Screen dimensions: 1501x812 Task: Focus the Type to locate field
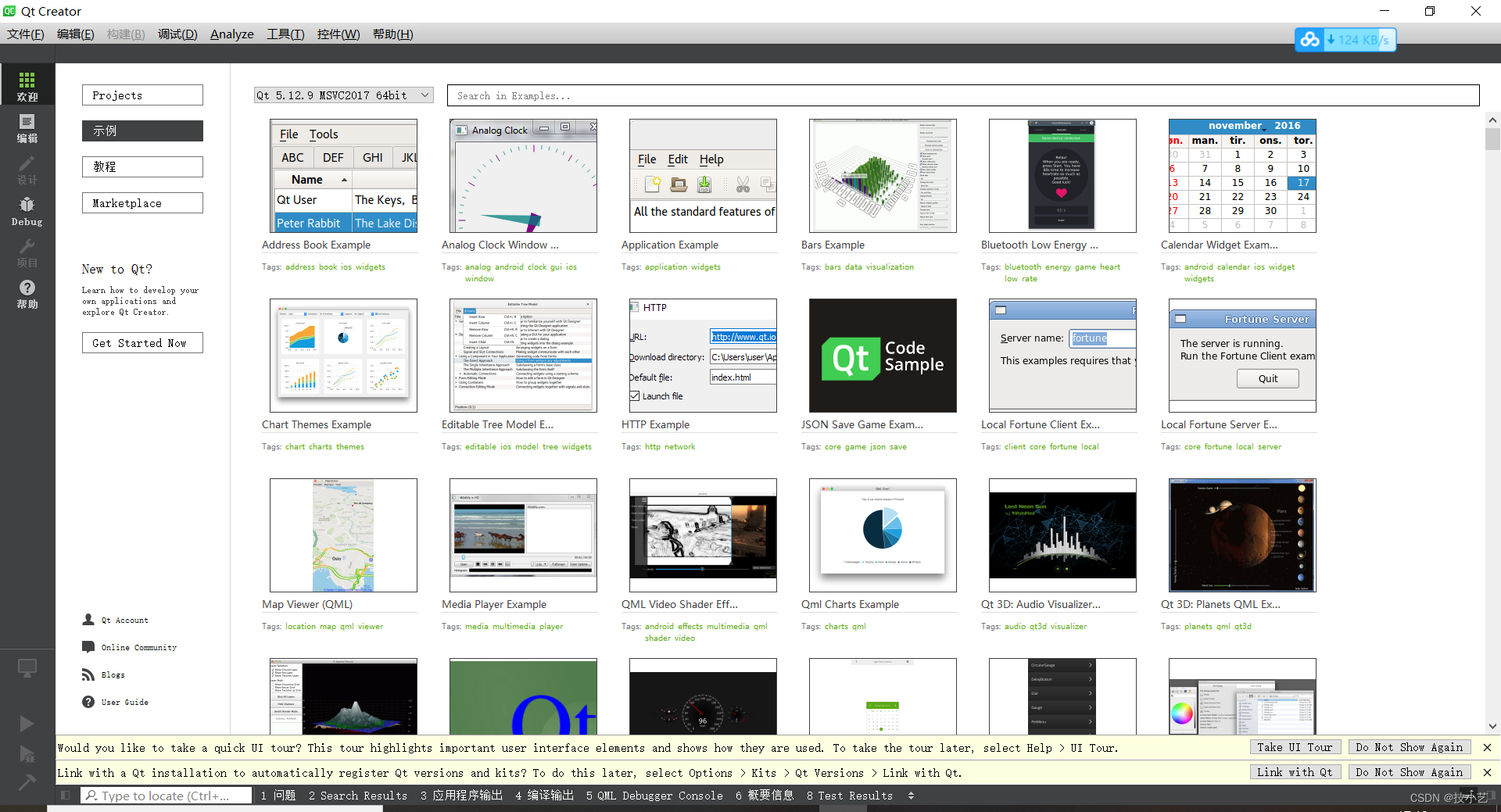[x=167, y=796]
